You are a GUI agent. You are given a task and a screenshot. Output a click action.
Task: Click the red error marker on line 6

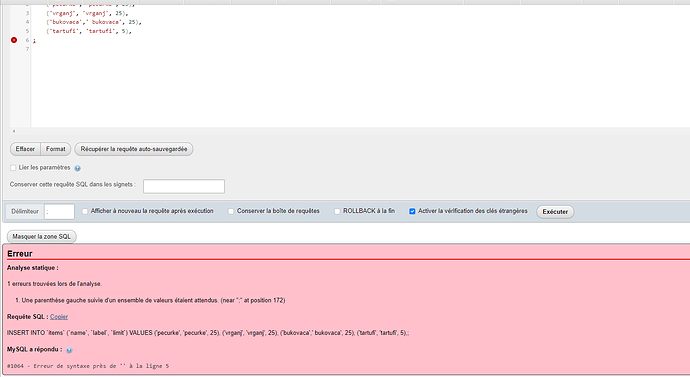14,40
